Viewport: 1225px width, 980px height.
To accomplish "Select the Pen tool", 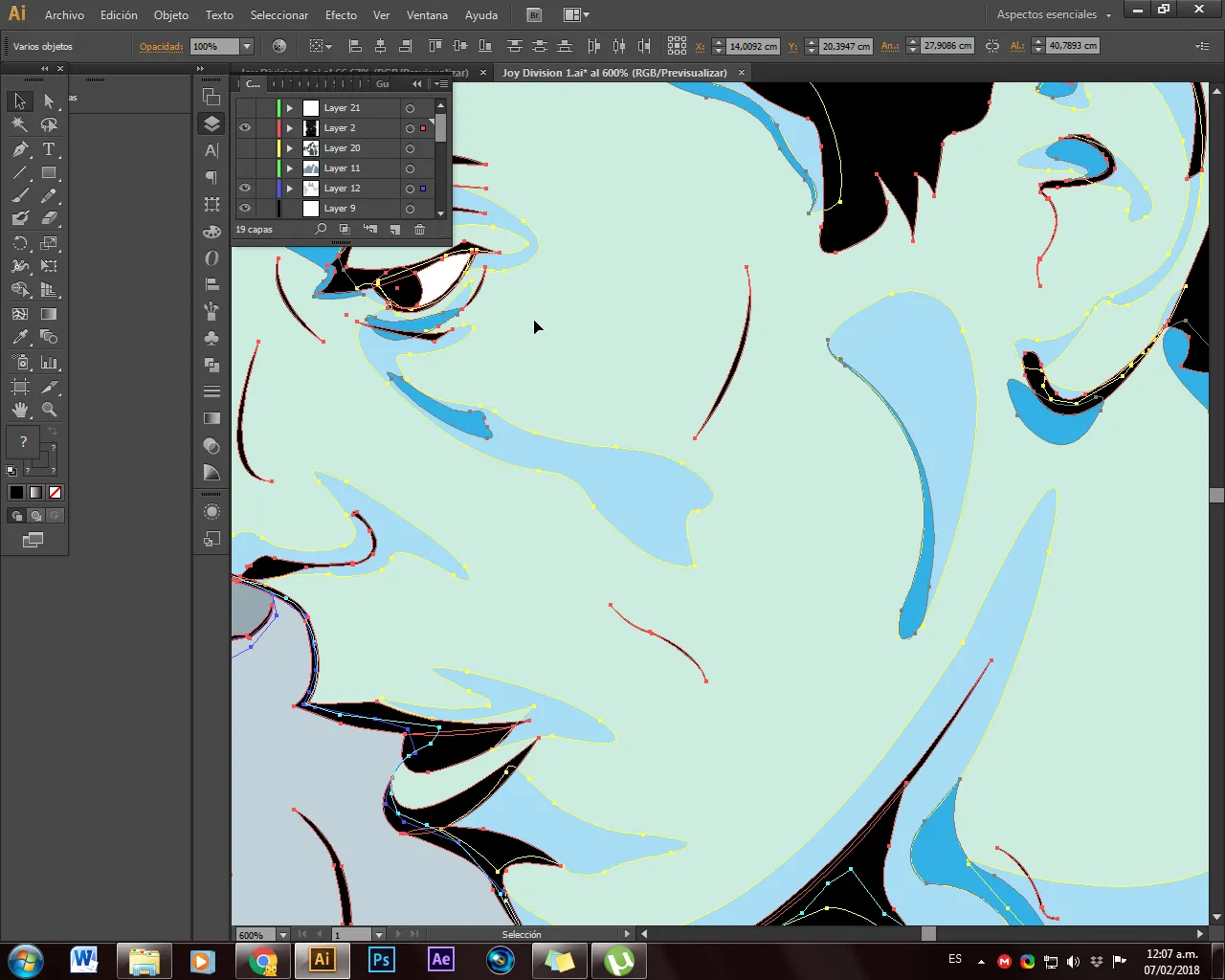I will coord(20,149).
